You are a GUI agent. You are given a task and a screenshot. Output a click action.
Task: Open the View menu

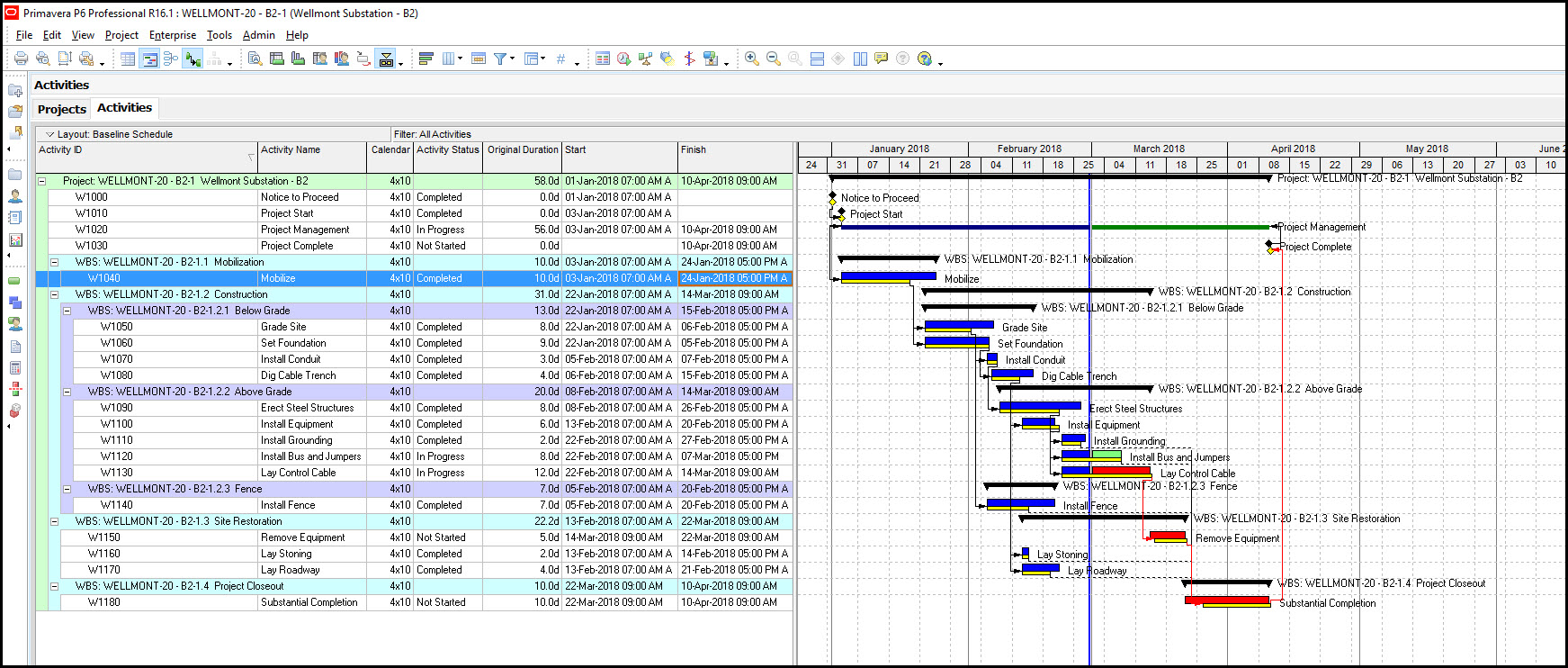pyautogui.click(x=83, y=35)
